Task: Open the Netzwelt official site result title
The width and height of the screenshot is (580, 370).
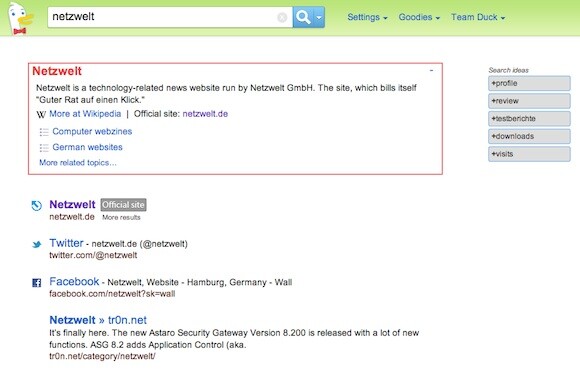Action: [x=72, y=204]
